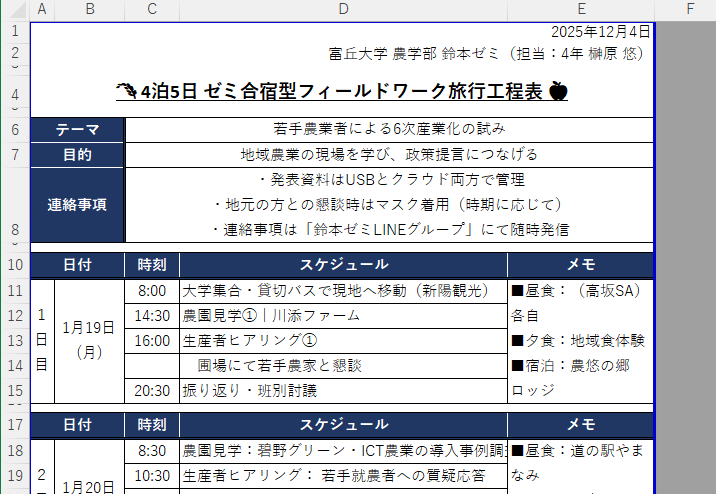The height and width of the screenshot is (494, 716).
Task: Click the date cell 2025年12月4日
Action: [x=600, y=32]
